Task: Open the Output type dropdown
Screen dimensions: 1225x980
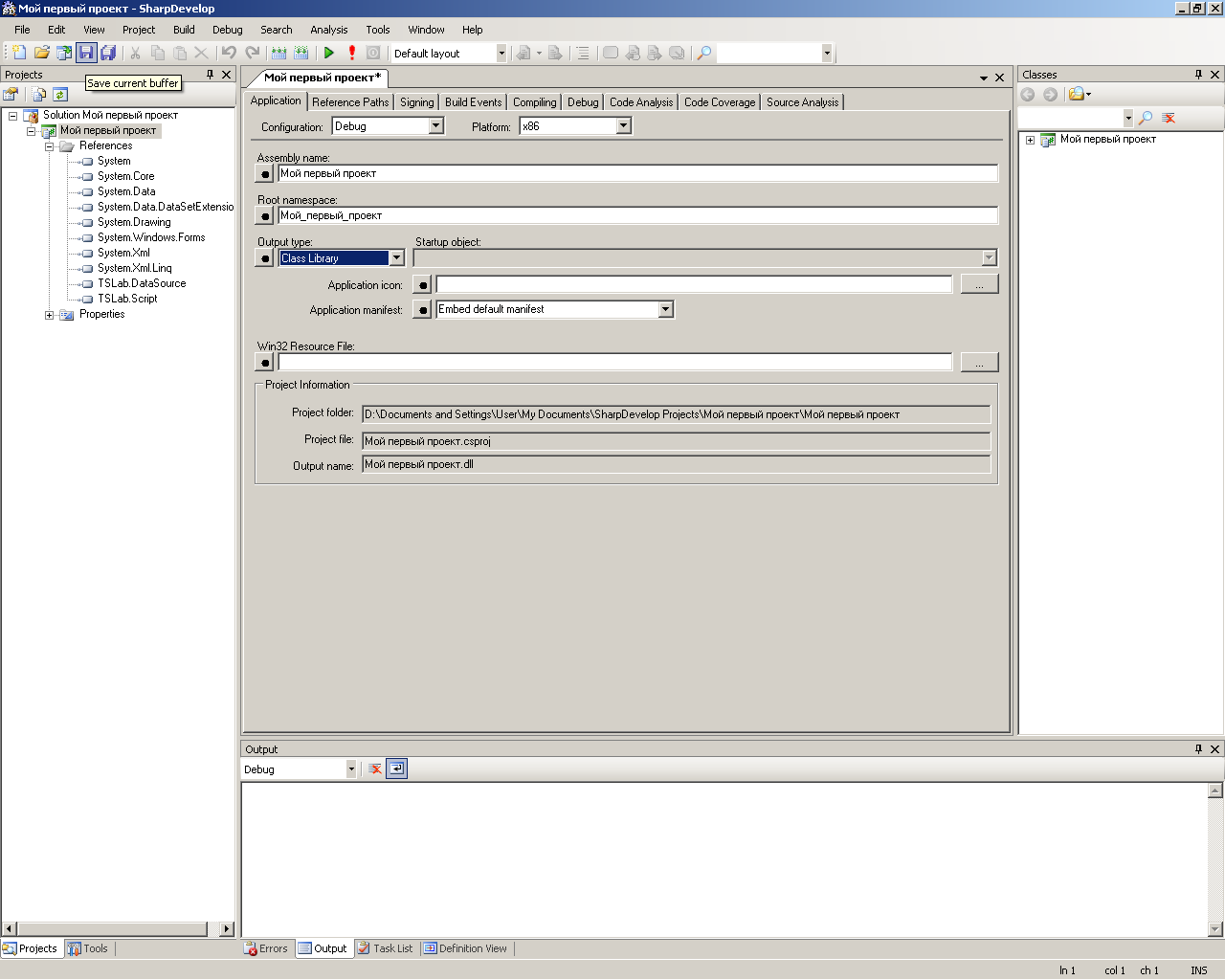Action: click(x=396, y=258)
